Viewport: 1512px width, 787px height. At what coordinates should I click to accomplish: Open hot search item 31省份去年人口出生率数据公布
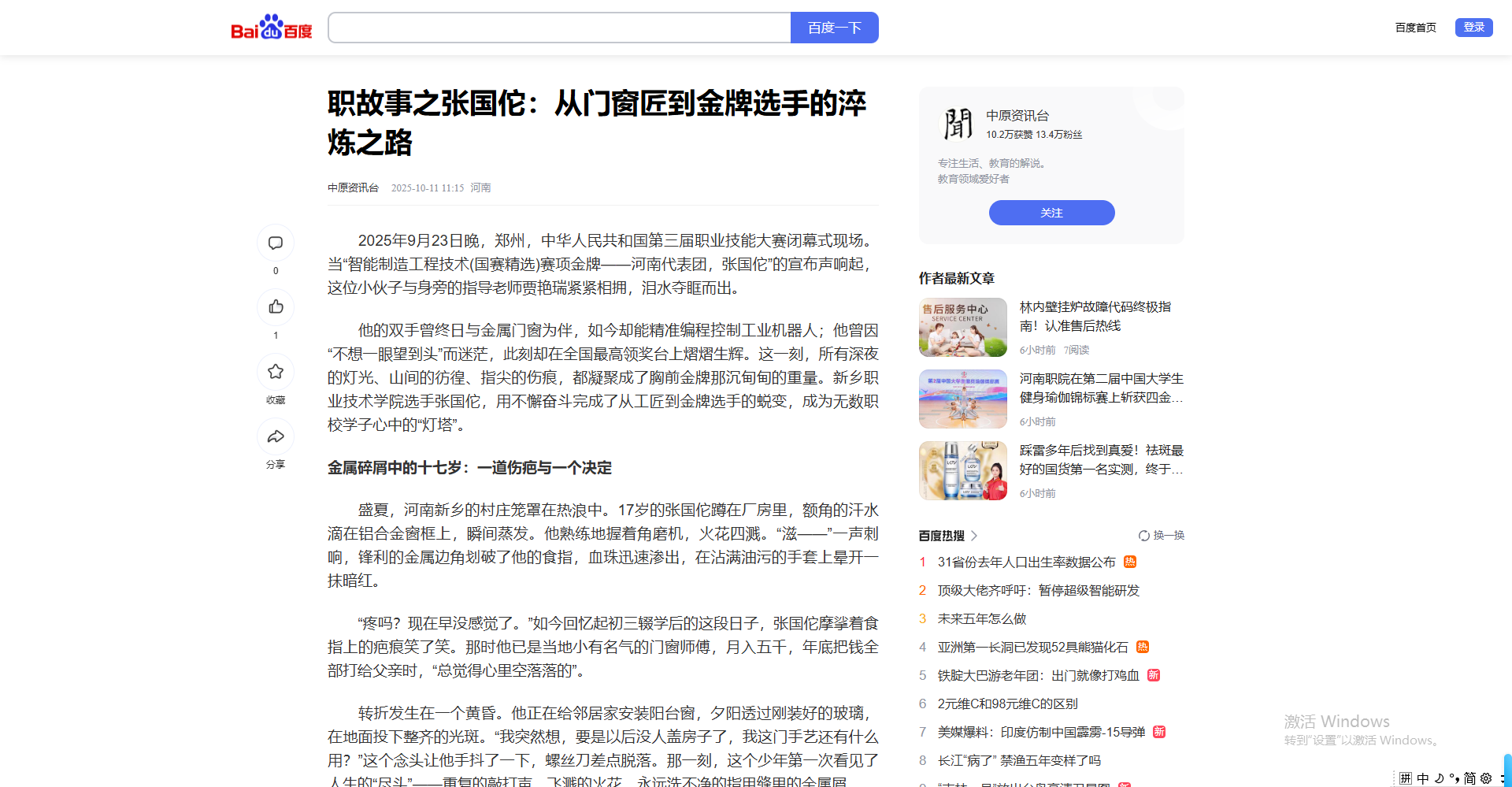tap(1026, 562)
